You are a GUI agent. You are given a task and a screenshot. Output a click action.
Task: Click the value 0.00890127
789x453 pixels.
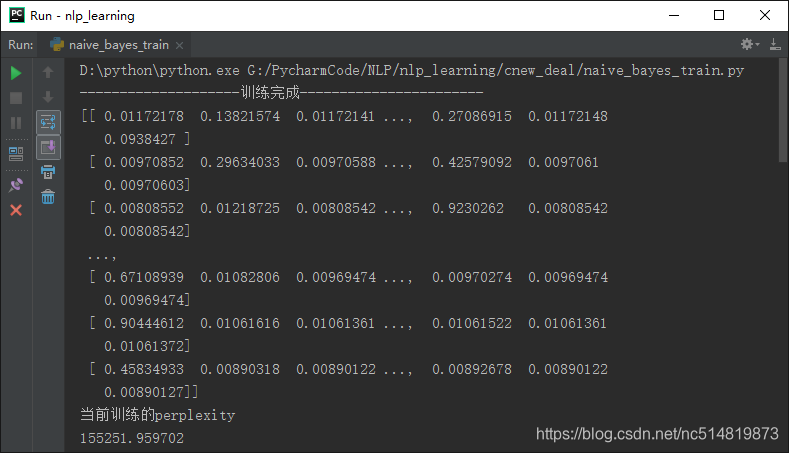pyautogui.click(x=144, y=392)
